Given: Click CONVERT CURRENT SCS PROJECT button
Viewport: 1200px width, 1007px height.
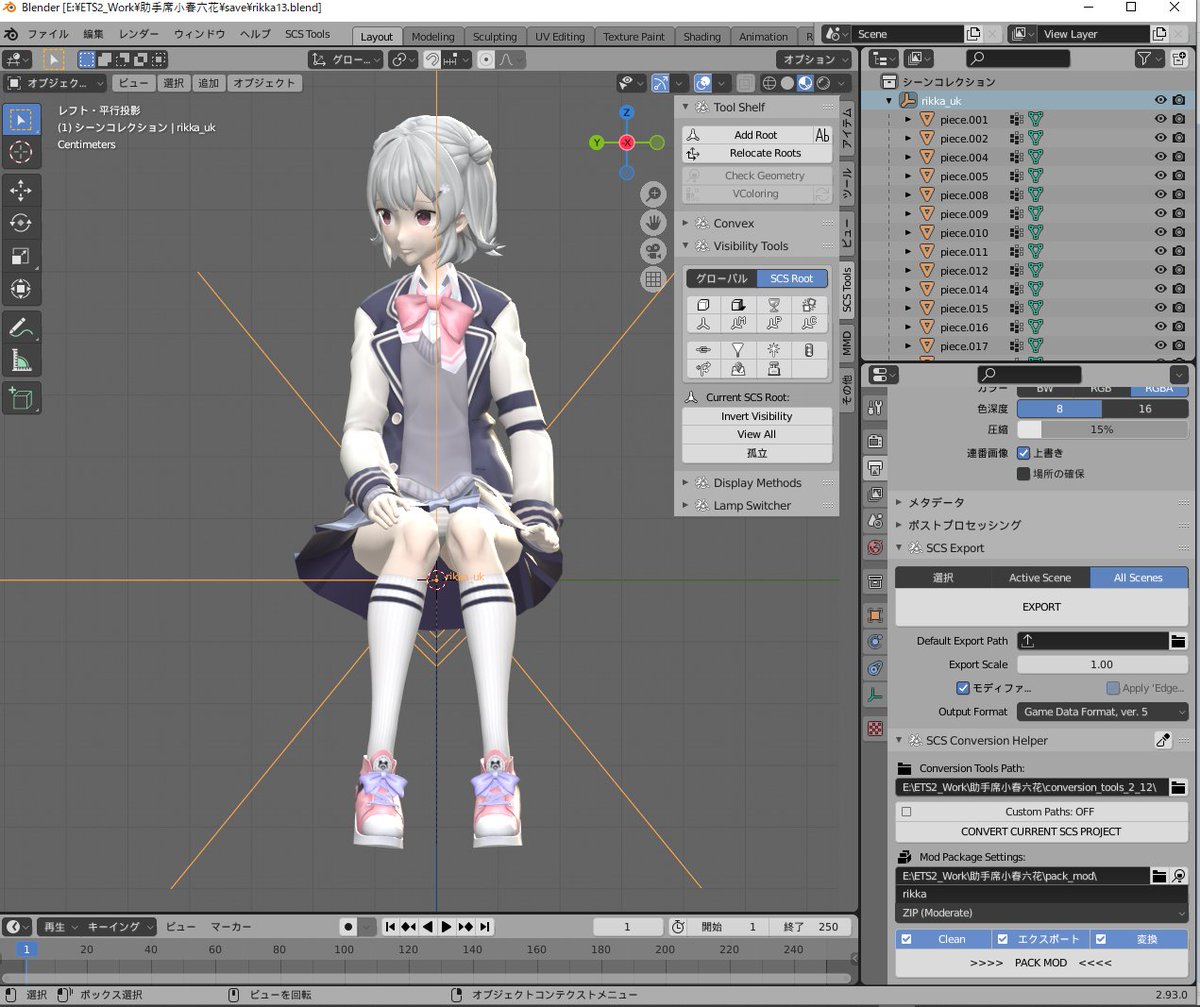Looking at the screenshot, I should click(1041, 831).
